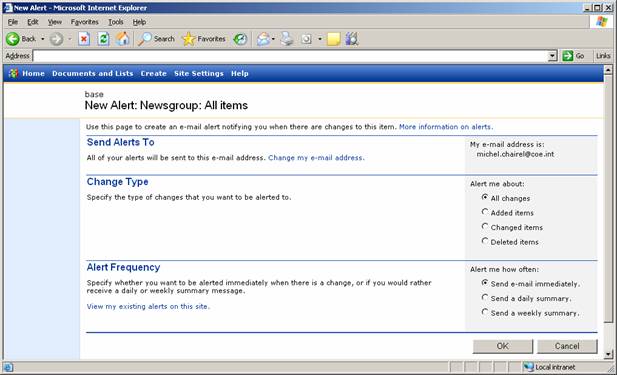
Task: Open Search magnifier in toolbar
Action: tap(144, 39)
